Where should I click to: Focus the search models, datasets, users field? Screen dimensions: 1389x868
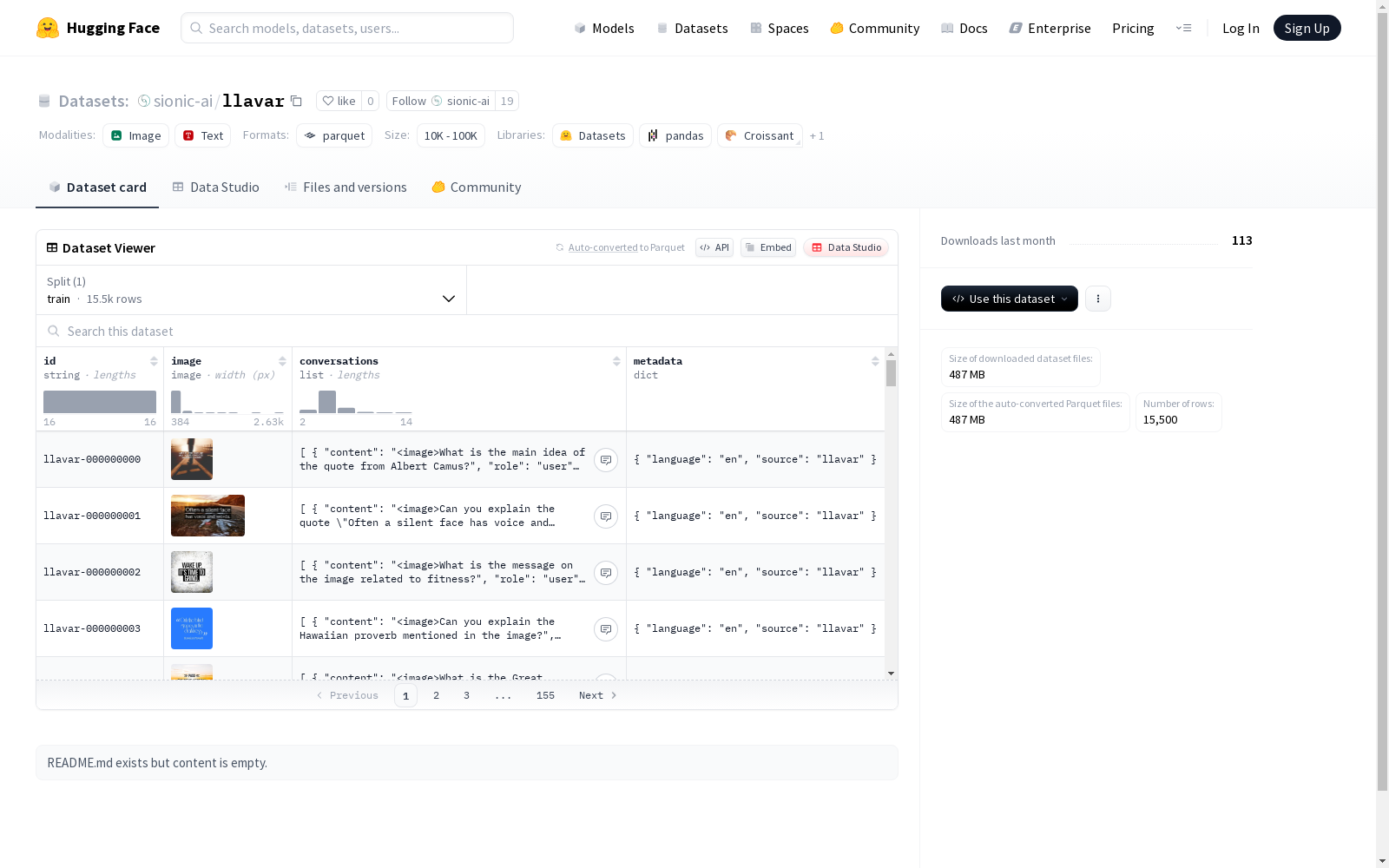click(347, 28)
